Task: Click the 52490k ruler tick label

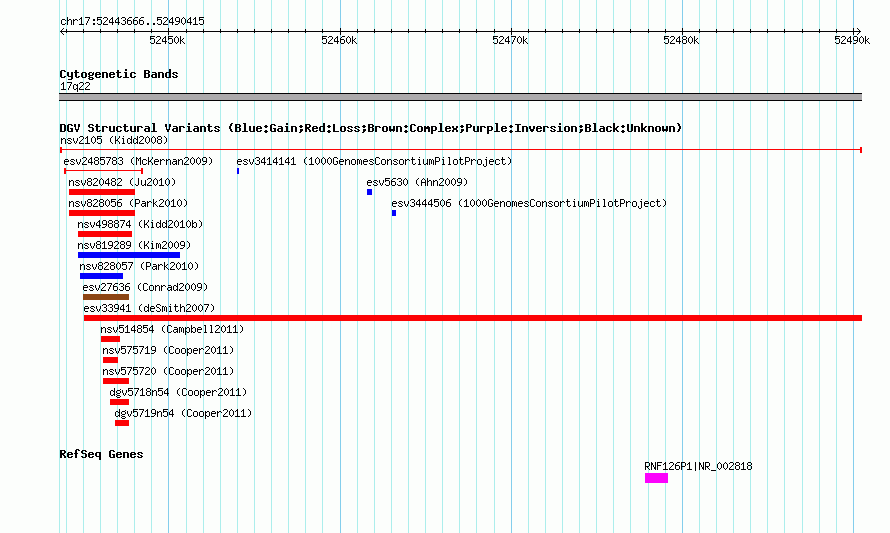Action: 852,40
